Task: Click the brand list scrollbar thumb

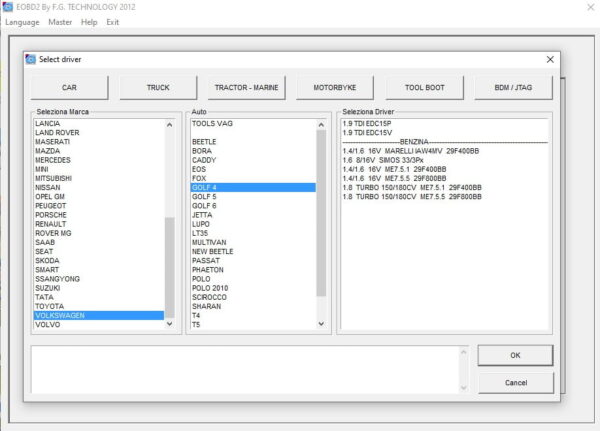Action: [170, 267]
